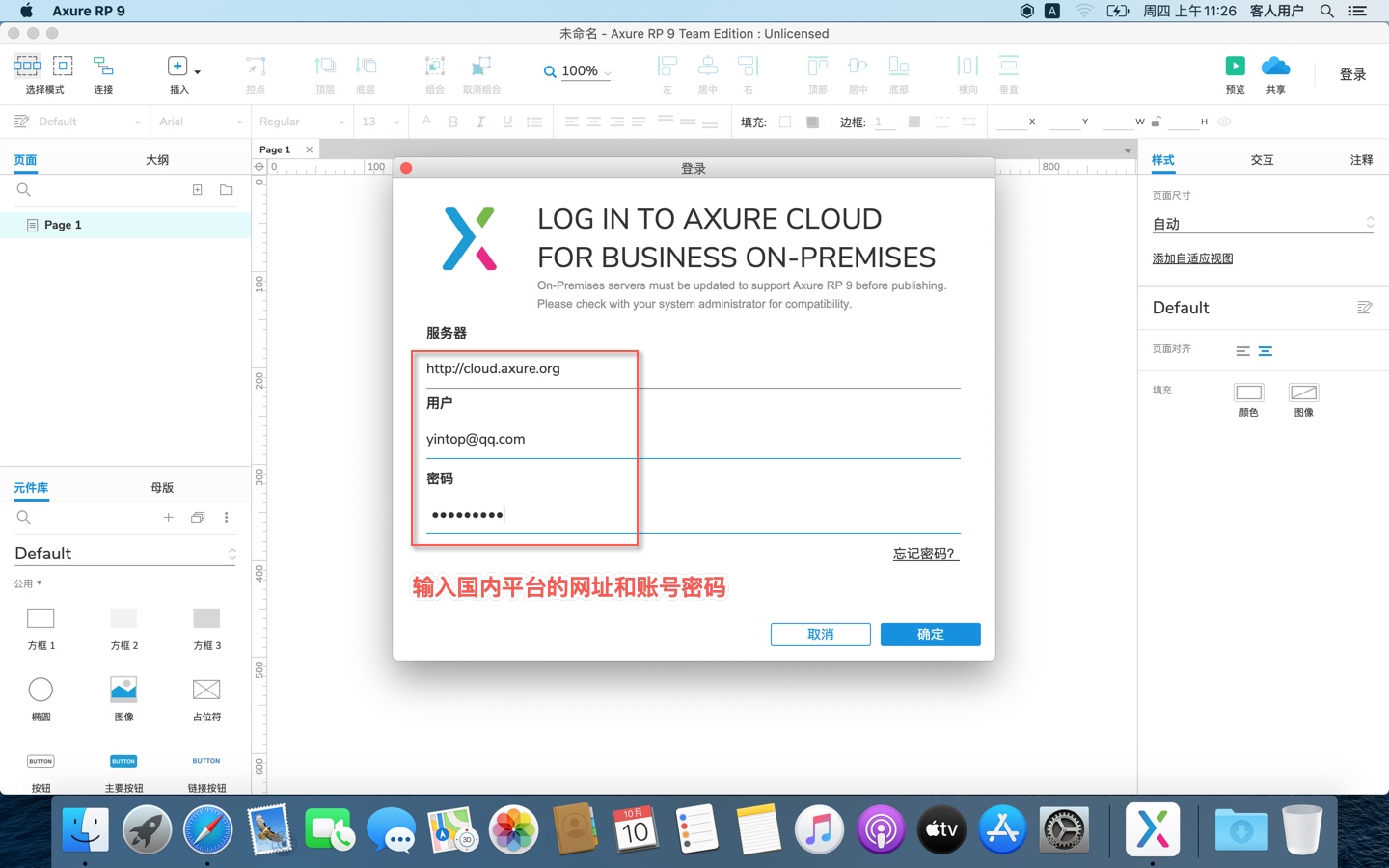The image size is (1389, 868).
Task: Open the Regular font weight dropdown
Action: coord(302,122)
